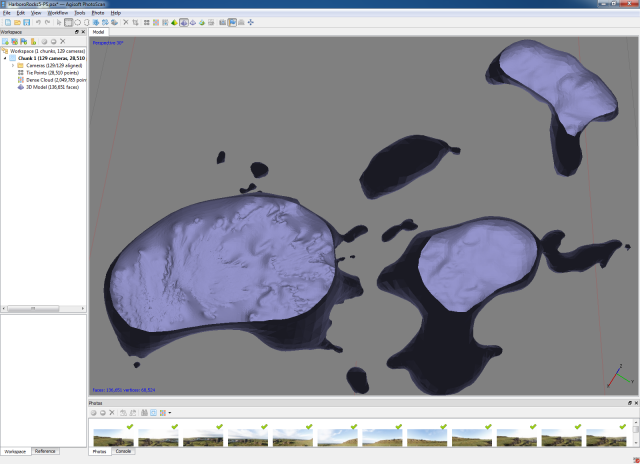Expand the Cameras folder node
Image resolution: width=640 pixels, height=464 pixels.
pyautogui.click(x=13, y=65)
